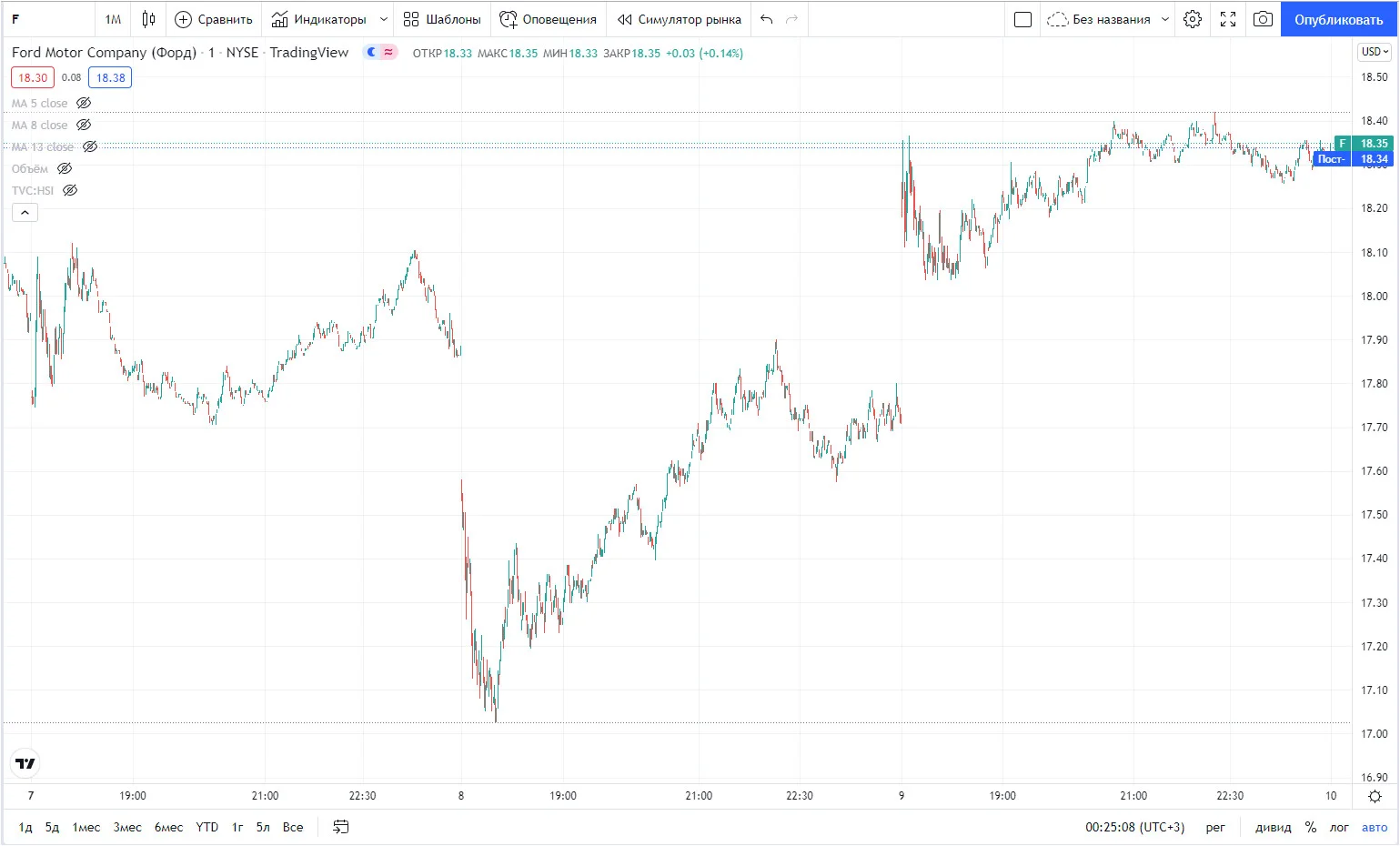Select the 5л date range

263,827
